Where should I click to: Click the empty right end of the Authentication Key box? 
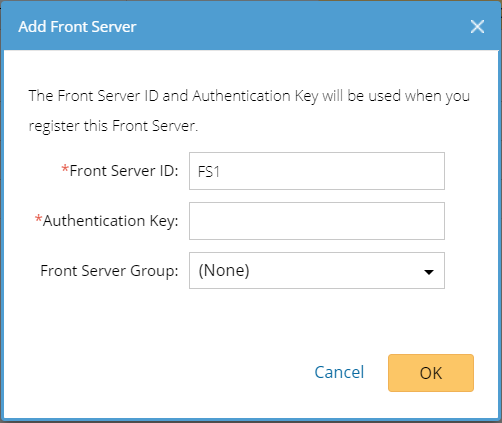coord(400,221)
